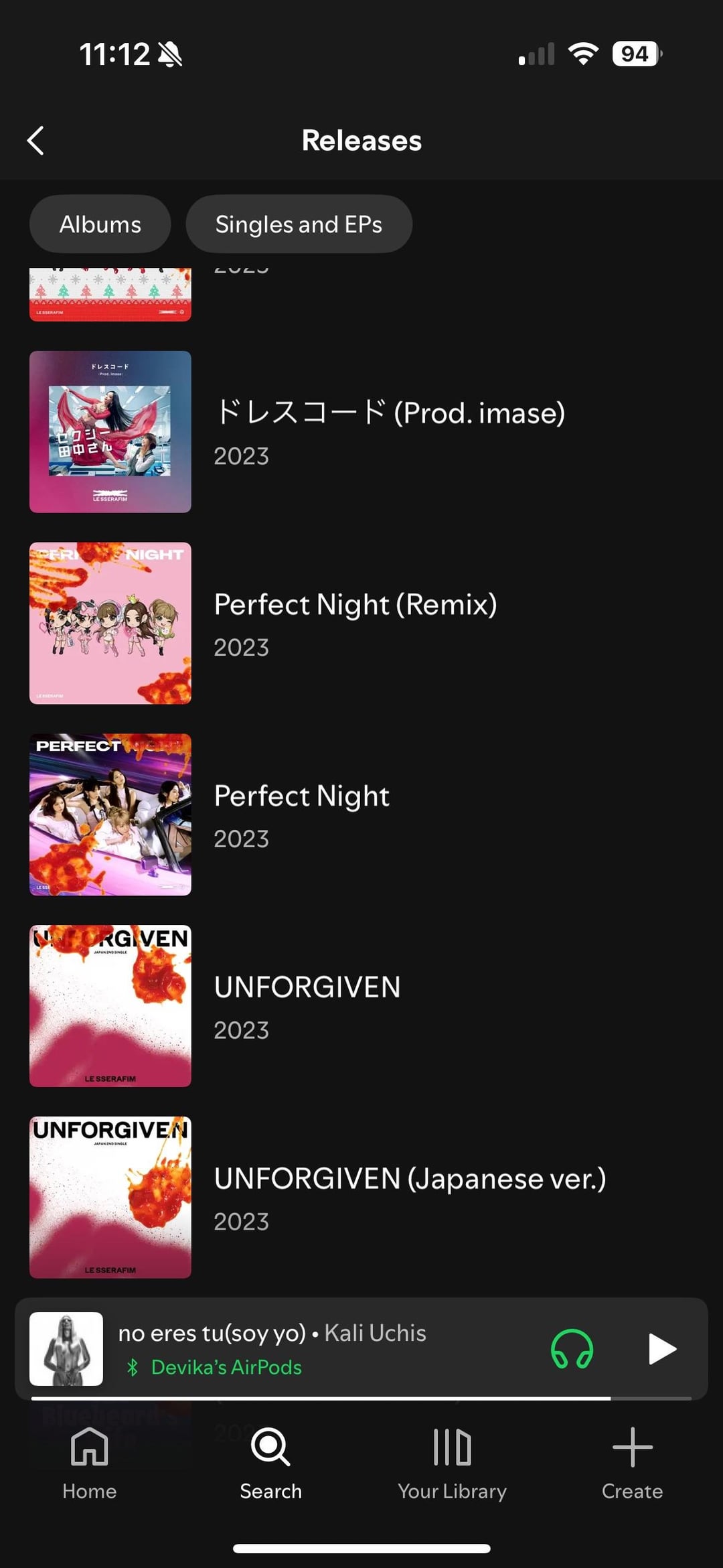Open the ドレスコード (Prod. imase) release

[x=361, y=432]
